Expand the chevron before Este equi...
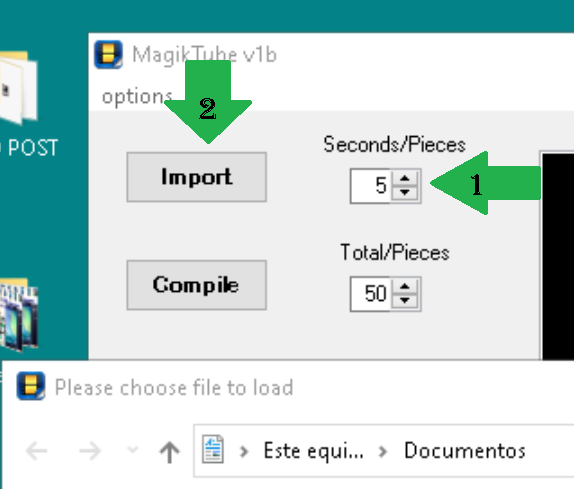582x489 pixels. [244, 451]
